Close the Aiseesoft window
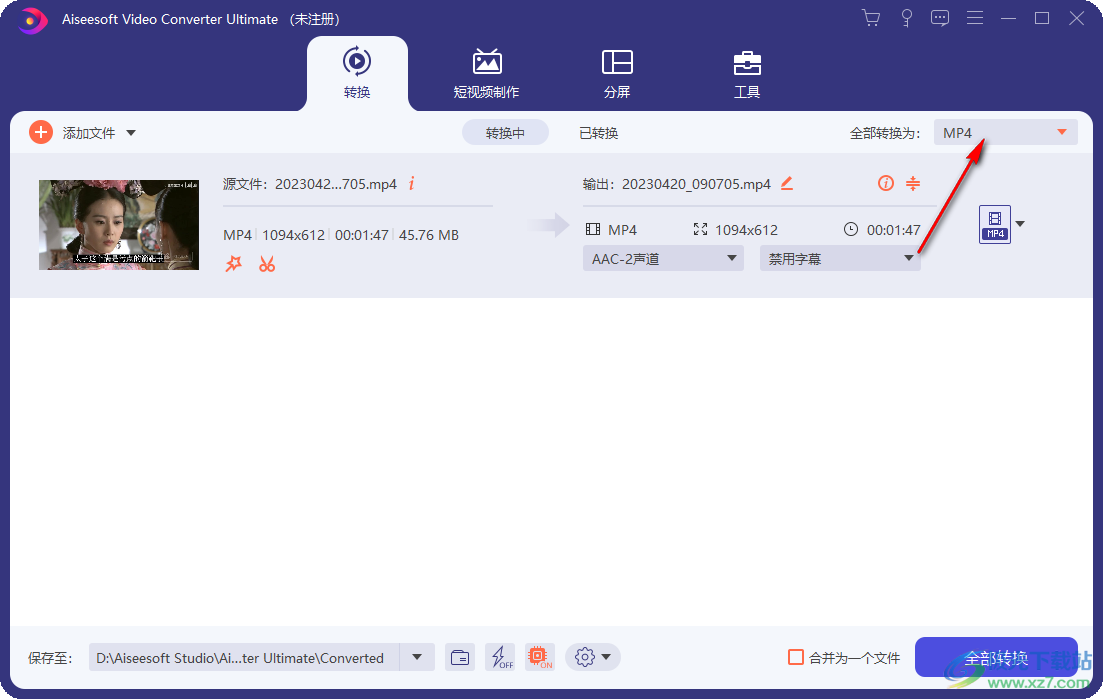The width and height of the screenshot is (1103, 699). point(1076,18)
